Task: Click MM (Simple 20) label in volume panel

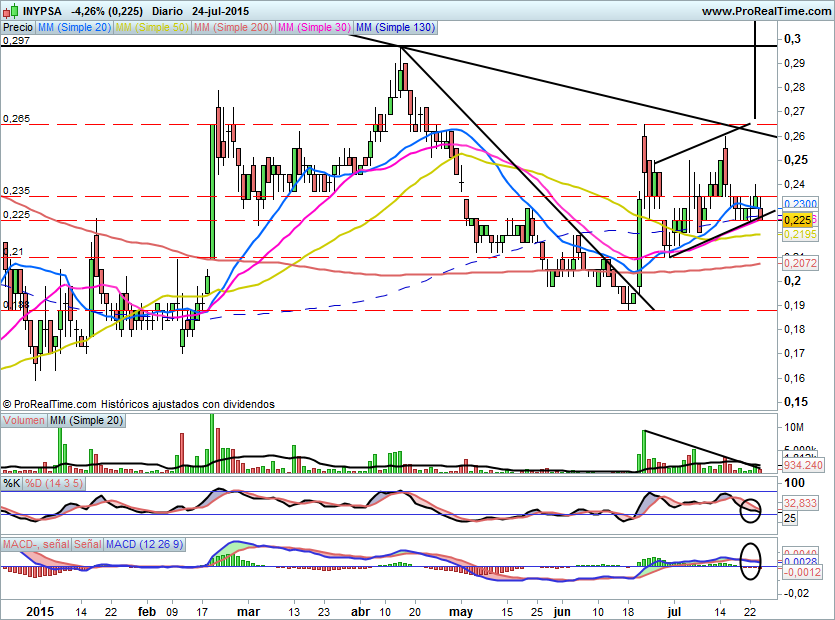Action: pos(86,420)
